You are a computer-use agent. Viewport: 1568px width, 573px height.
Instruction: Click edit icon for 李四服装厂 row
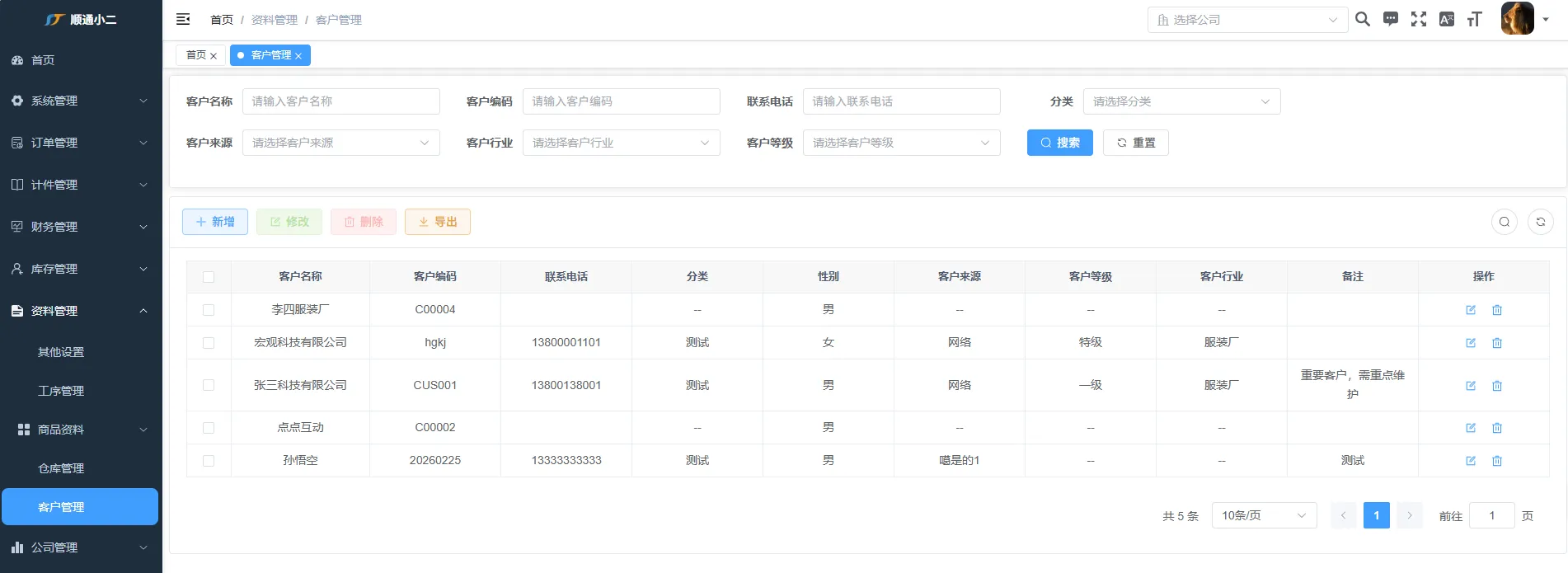tap(1471, 310)
